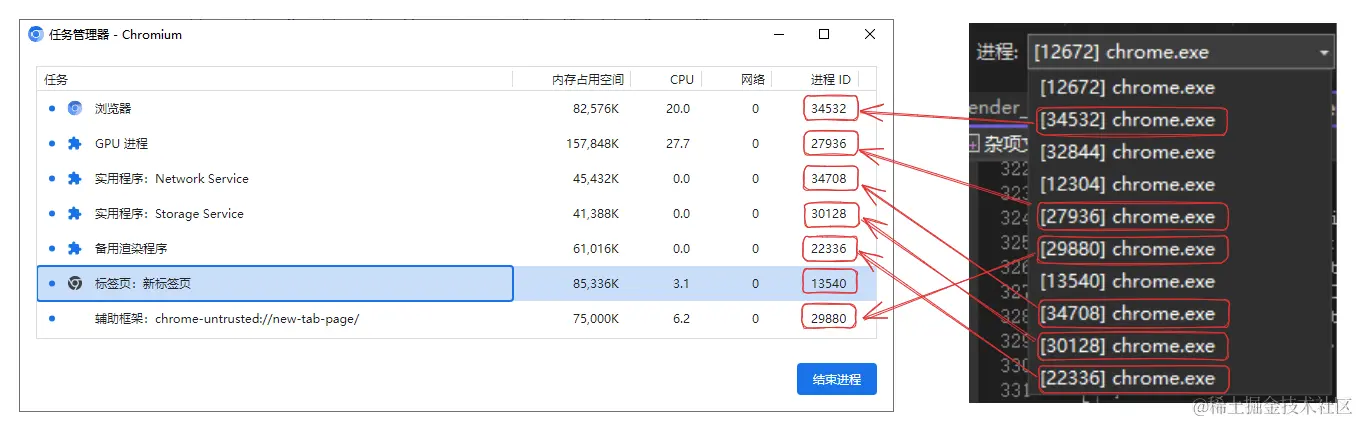Click the puzzle icon beside 备用渲染程序

click(75, 248)
